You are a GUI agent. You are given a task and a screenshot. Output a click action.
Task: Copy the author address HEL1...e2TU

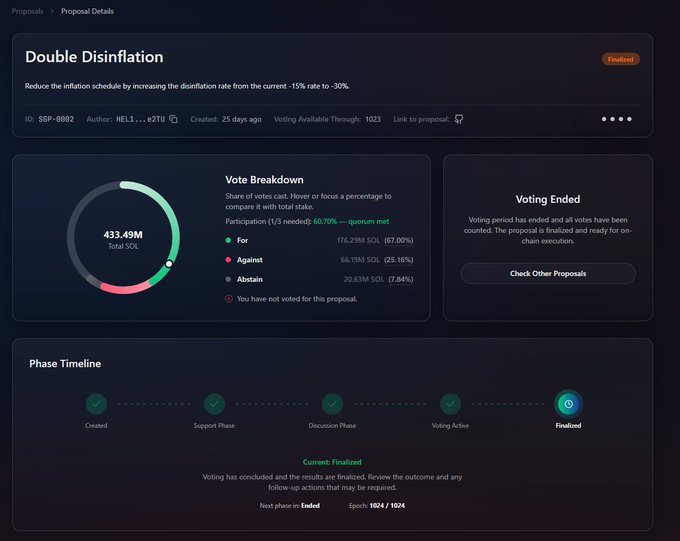pos(173,119)
